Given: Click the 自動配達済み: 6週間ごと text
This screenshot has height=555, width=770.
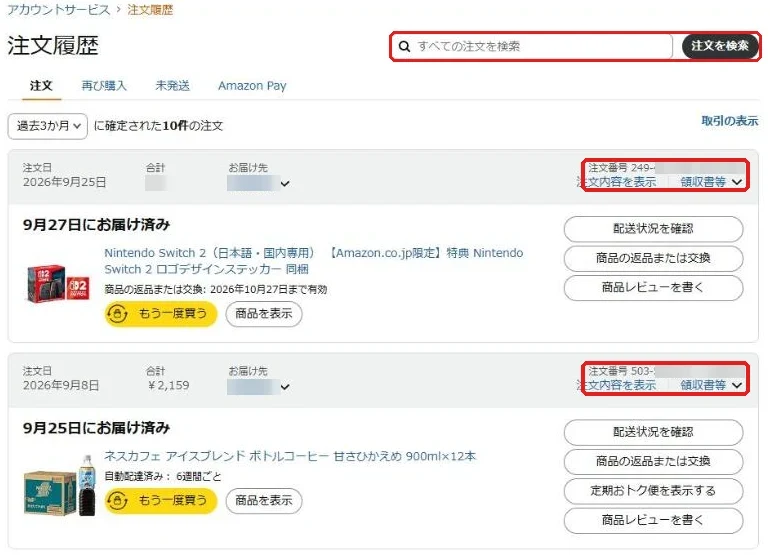Looking at the screenshot, I should click(163, 476).
